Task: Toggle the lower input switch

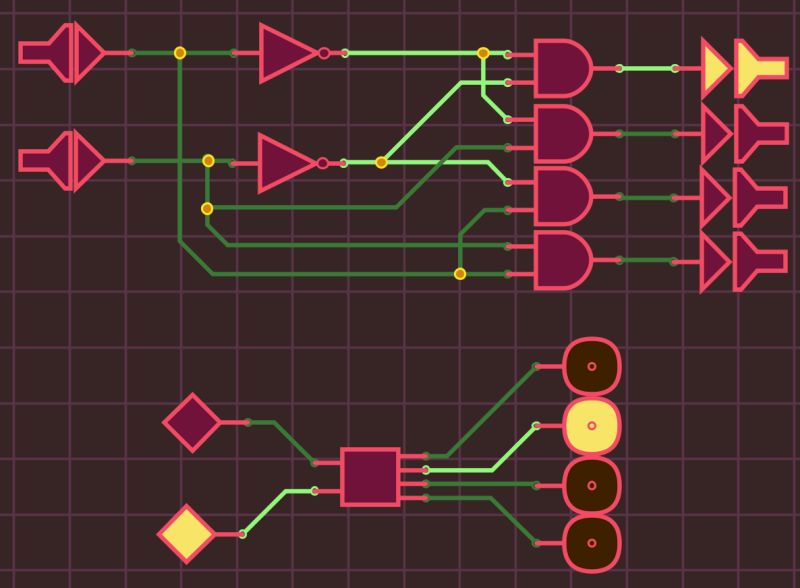Action: tap(60, 159)
